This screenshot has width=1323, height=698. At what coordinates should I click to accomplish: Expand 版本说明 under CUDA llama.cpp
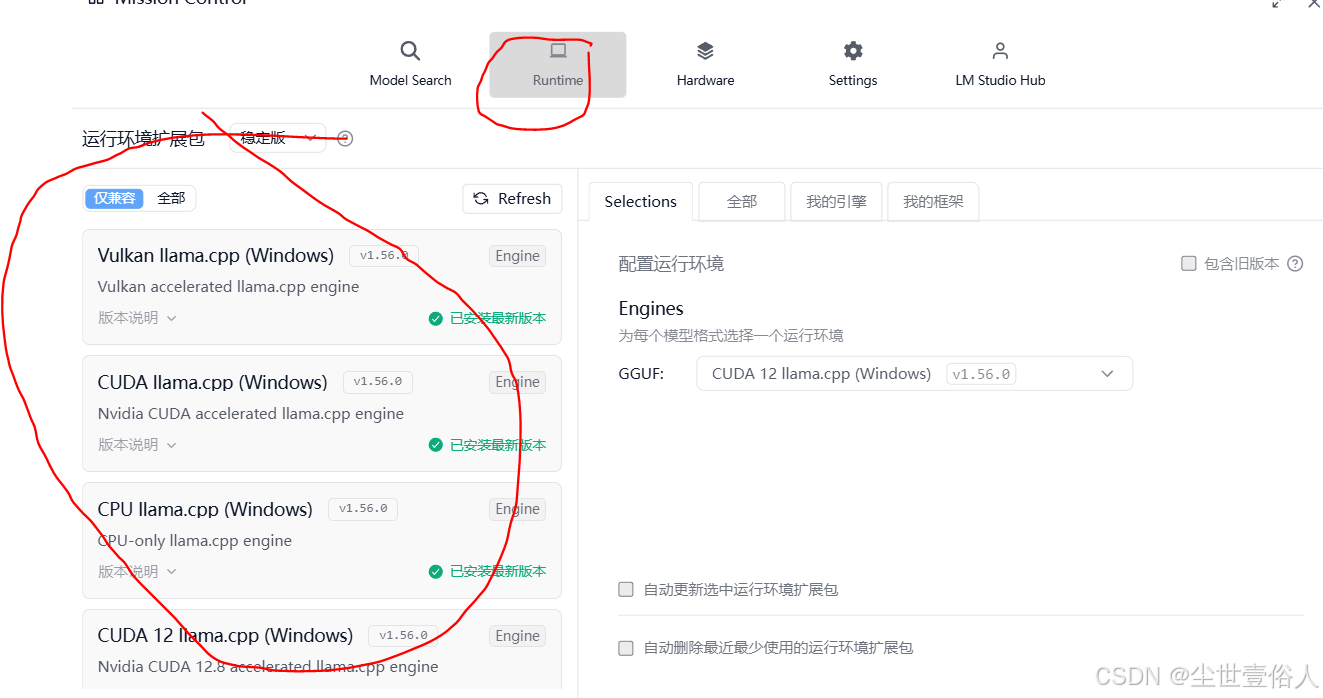click(x=137, y=445)
